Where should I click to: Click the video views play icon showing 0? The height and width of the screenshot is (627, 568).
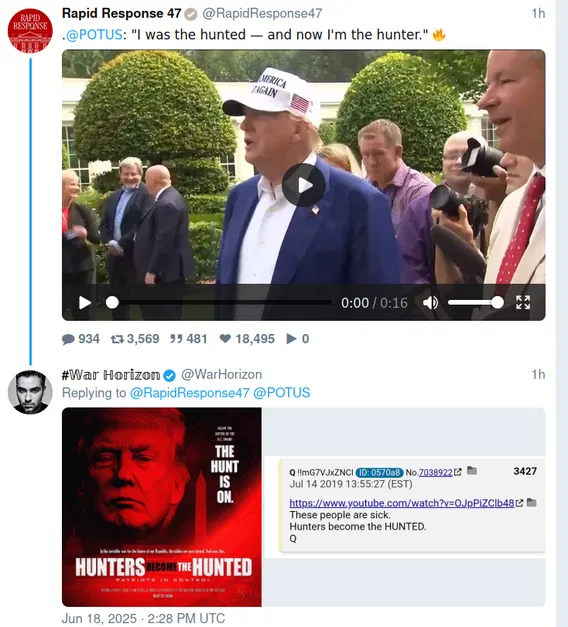(x=292, y=339)
